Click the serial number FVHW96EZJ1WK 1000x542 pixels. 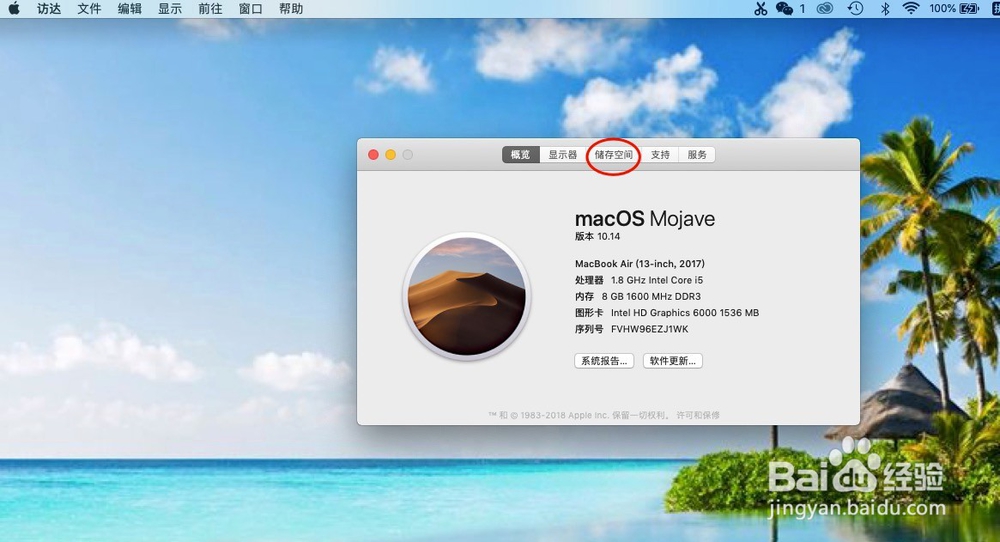pos(649,329)
